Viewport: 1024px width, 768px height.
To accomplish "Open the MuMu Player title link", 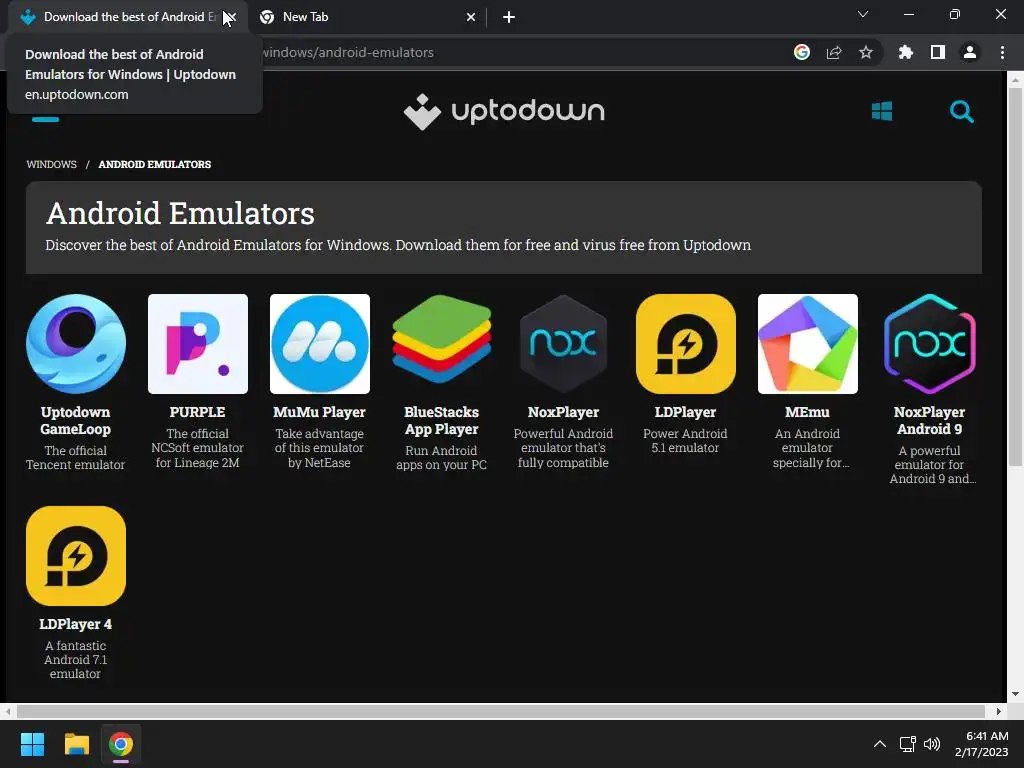I will 319,412.
